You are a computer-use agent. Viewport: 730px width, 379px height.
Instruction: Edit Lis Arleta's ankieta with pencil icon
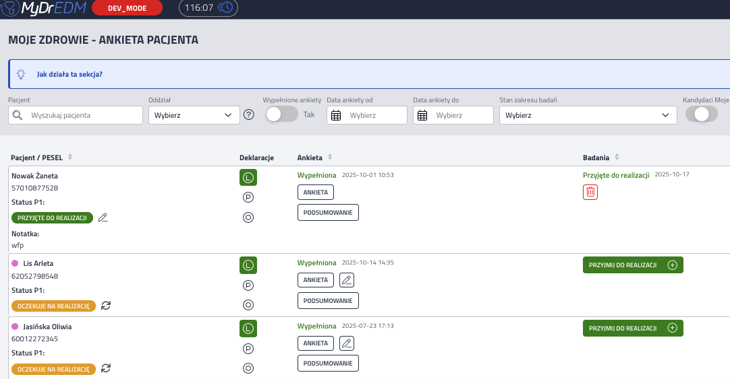(x=346, y=280)
